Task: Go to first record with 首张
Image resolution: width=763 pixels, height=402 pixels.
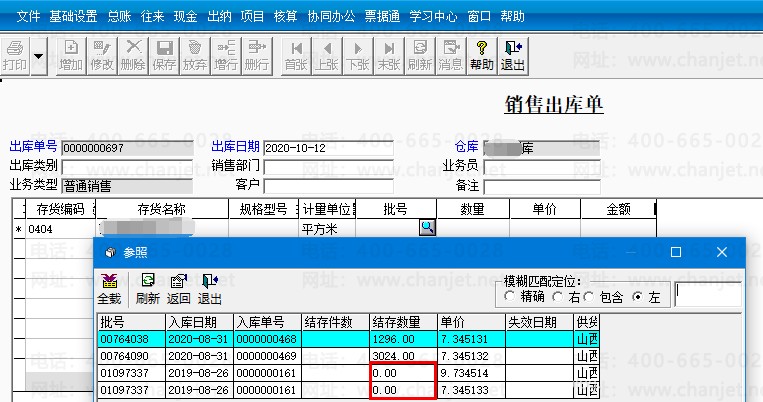Action: [296, 56]
